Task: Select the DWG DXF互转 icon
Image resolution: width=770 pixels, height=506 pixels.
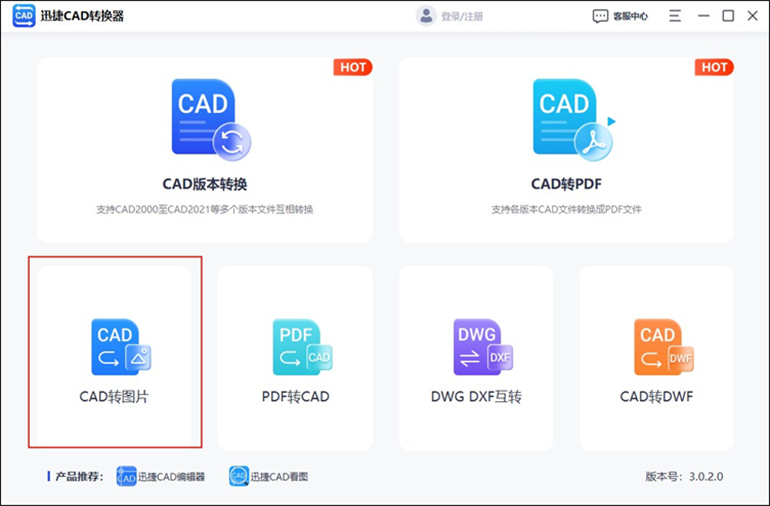Action: [483, 347]
